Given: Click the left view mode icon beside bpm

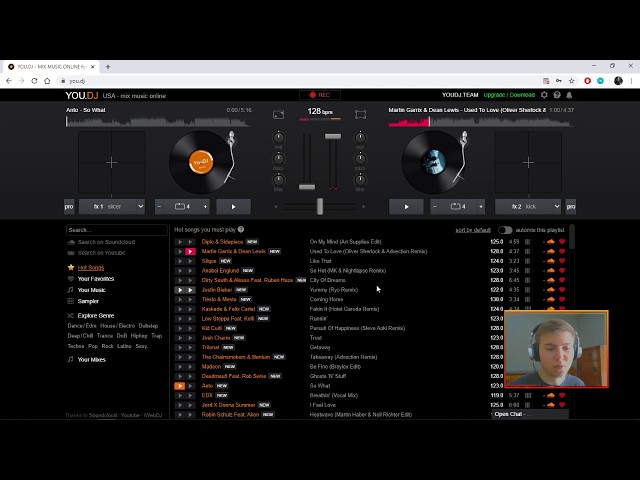Looking at the screenshot, I should click(278, 115).
